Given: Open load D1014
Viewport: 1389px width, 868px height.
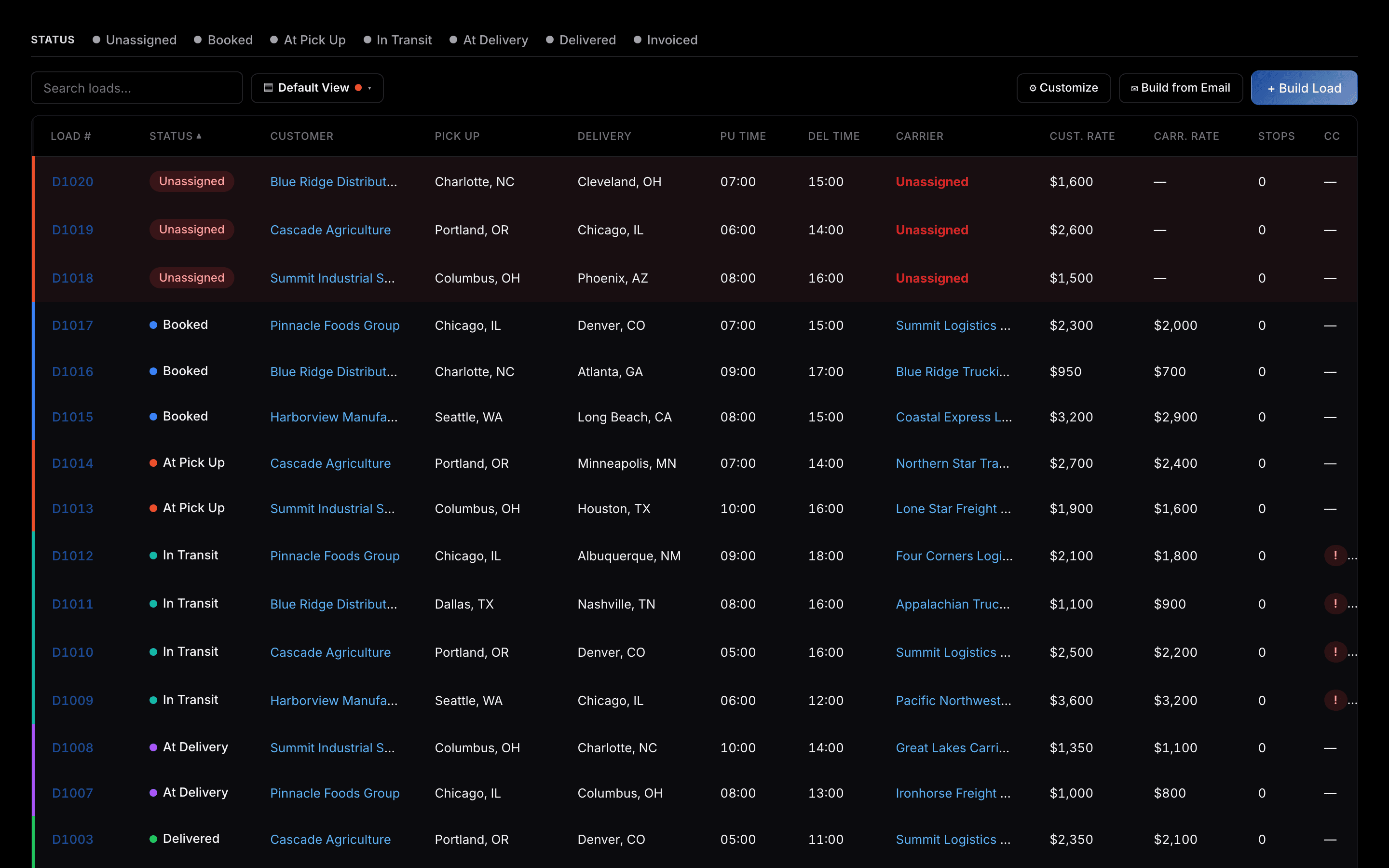Looking at the screenshot, I should tap(72, 463).
